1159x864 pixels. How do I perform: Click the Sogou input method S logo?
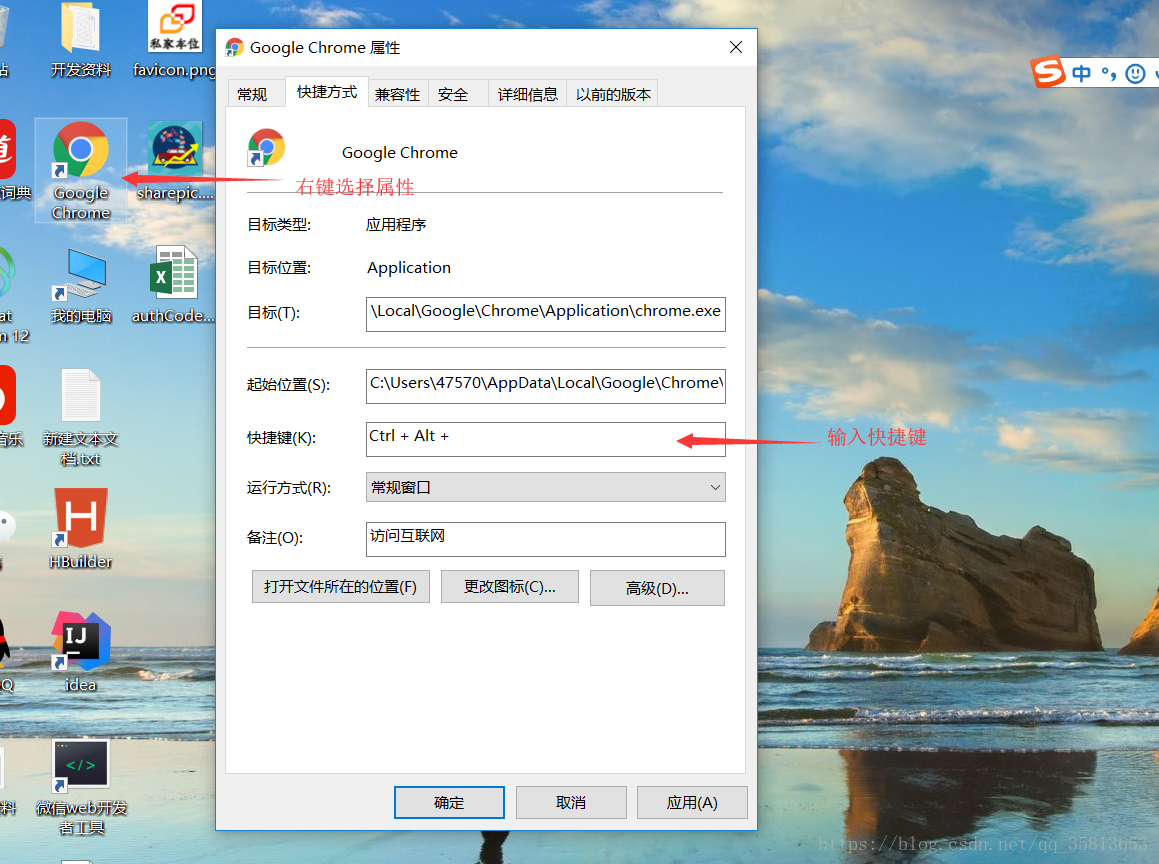coord(1048,72)
